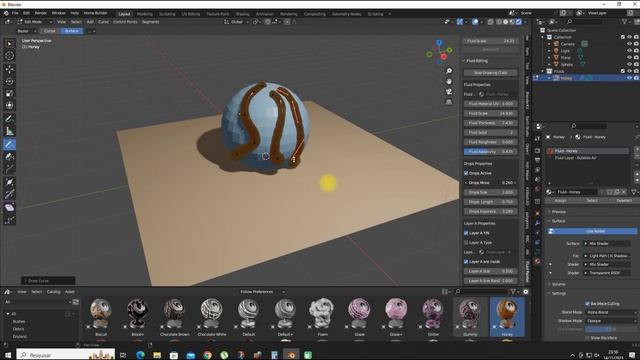Switch to the Modeling workspace tab

point(144,14)
